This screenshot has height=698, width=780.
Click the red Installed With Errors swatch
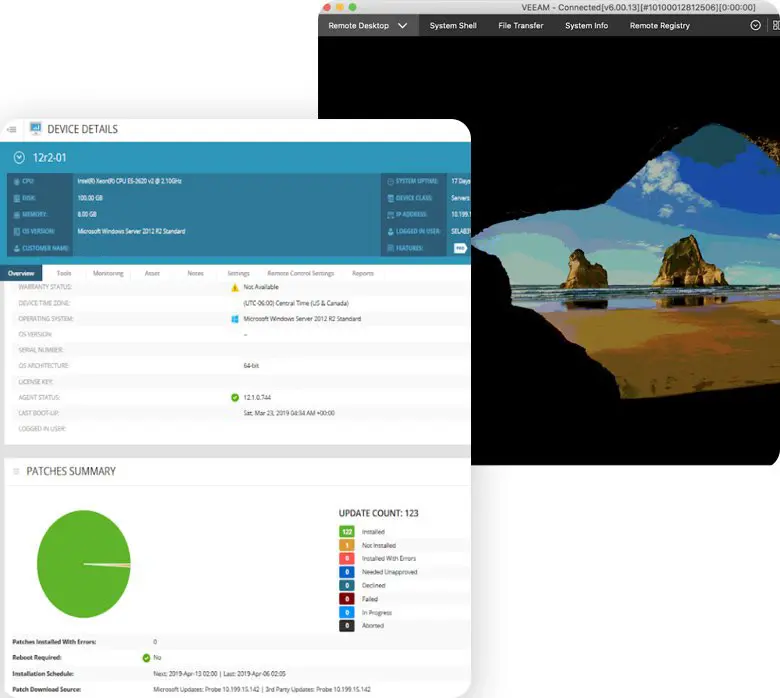[x=347, y=559]
